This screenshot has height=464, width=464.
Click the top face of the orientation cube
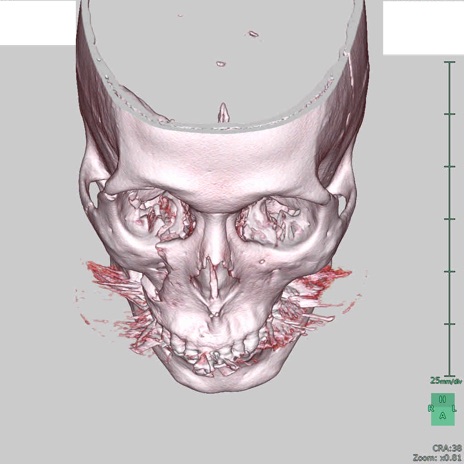click(443, 399)
